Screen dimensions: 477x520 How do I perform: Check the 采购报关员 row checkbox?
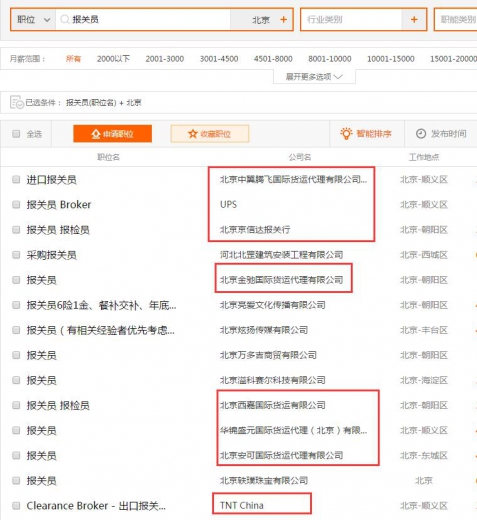tap(16, 255)
